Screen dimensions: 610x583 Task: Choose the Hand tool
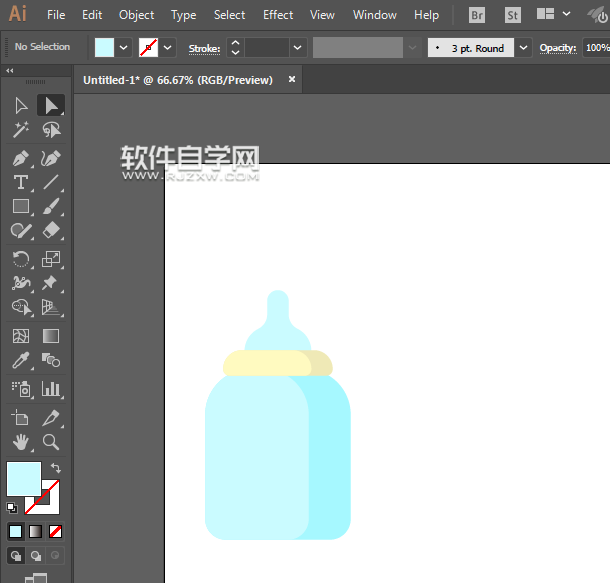point(20,442)
